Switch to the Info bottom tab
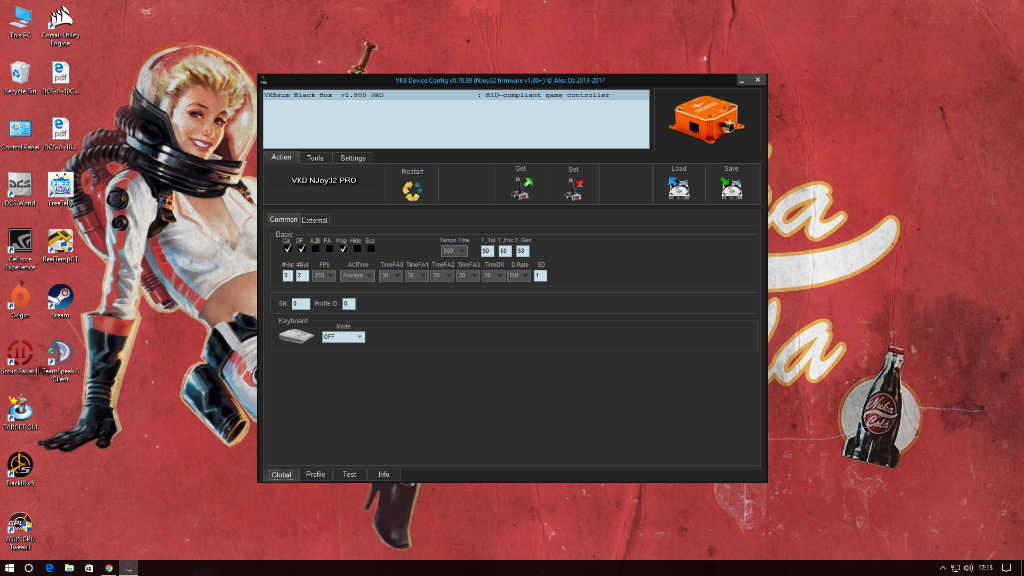The image size is (1024, 576). point(383,474)
